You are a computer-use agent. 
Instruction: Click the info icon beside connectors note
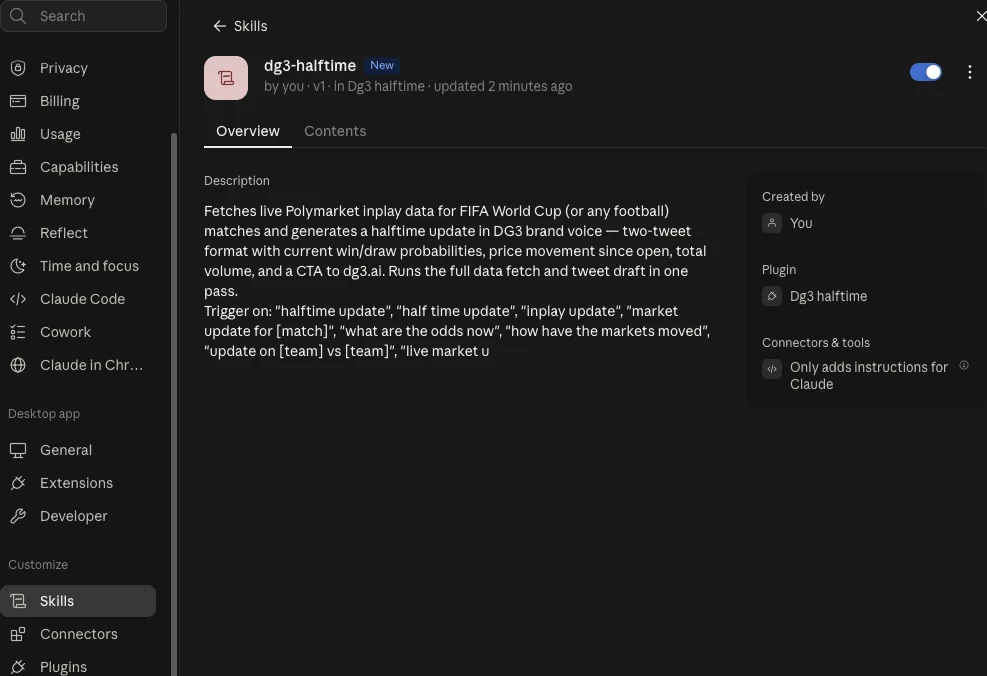pyautogui.click(x=964, y=366)
